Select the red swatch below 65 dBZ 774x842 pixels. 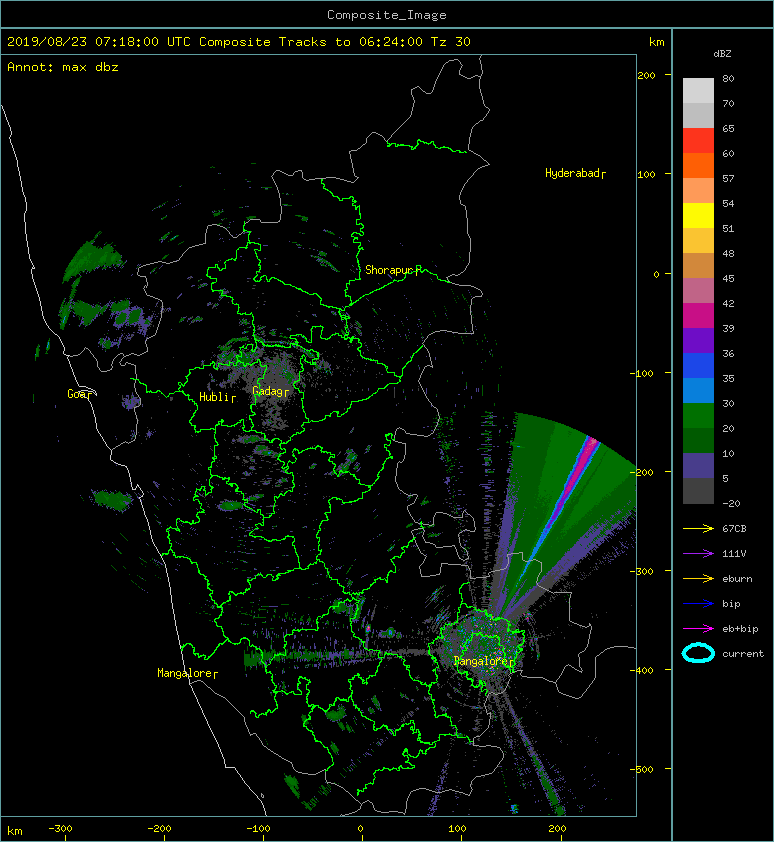coord(698,141)
